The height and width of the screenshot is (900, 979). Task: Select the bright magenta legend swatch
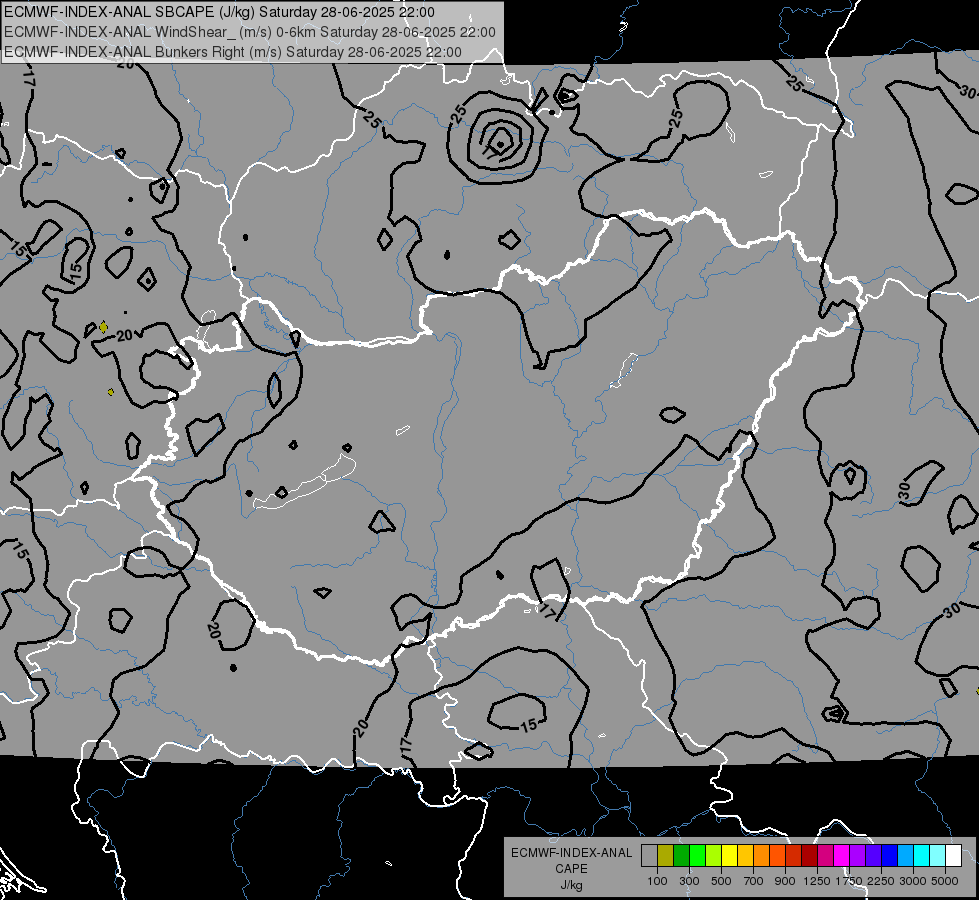(842, 855)
